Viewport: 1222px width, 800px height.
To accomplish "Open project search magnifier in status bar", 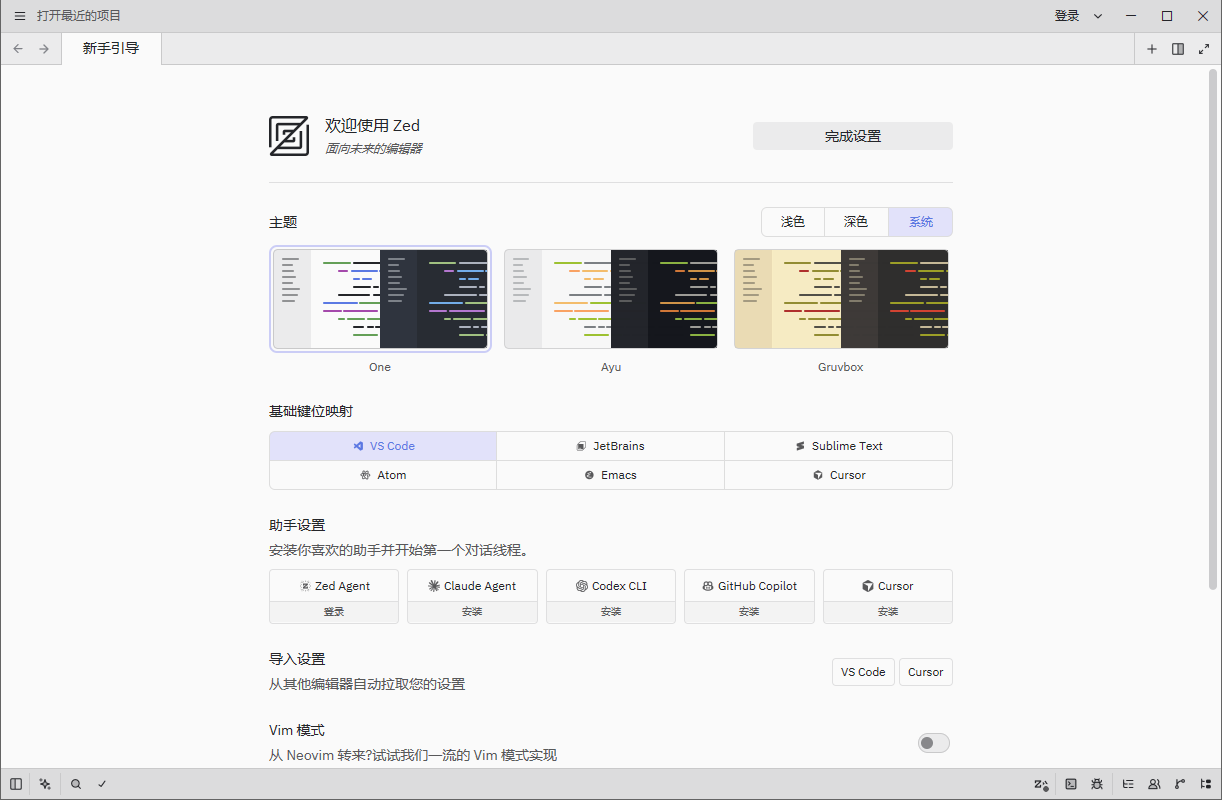I will [x=76, y=784].
